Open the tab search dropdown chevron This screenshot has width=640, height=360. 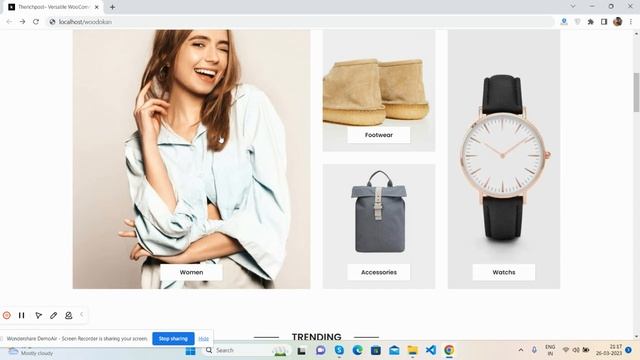(573, 6)
